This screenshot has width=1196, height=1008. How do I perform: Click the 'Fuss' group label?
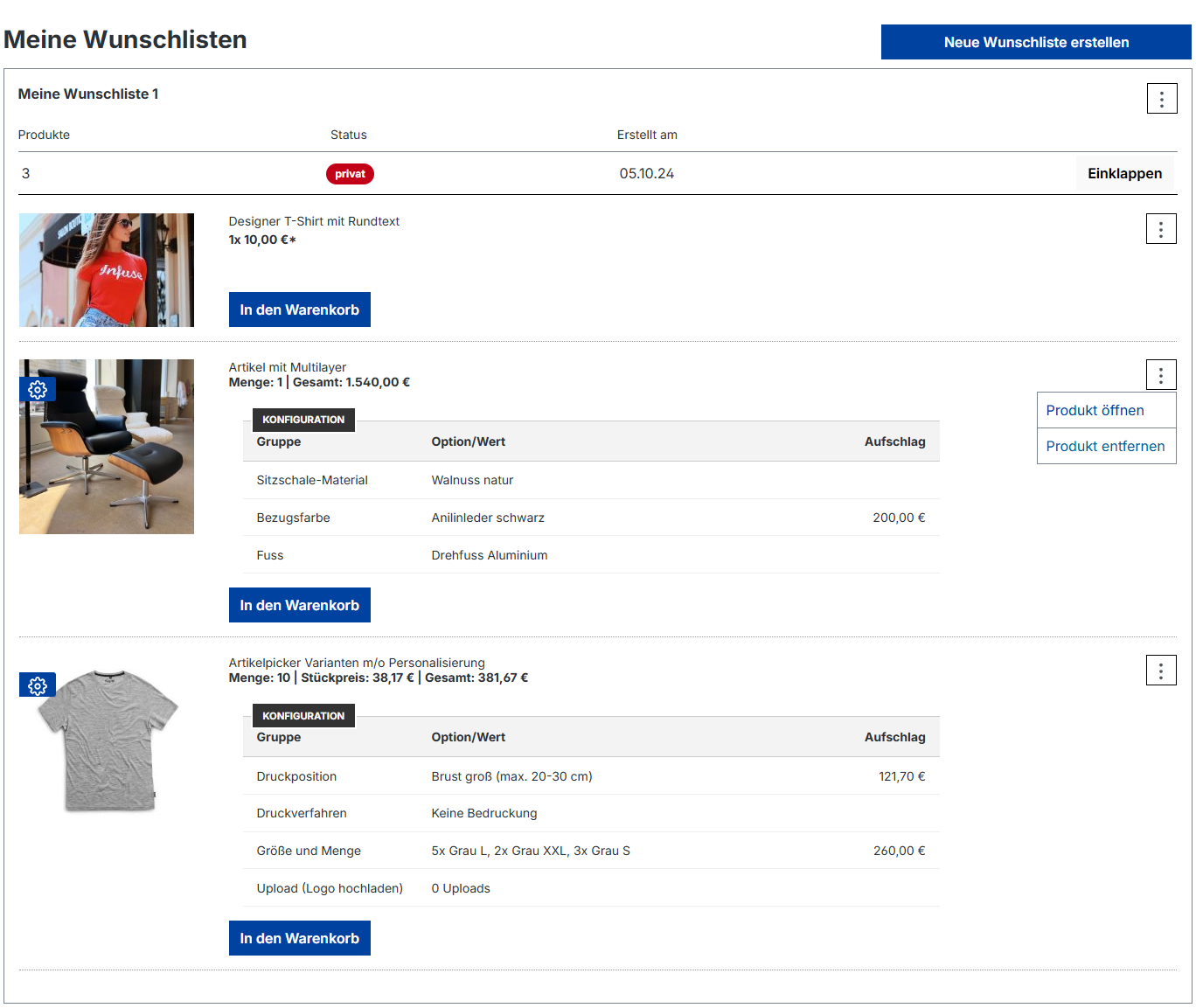point(270,555)
